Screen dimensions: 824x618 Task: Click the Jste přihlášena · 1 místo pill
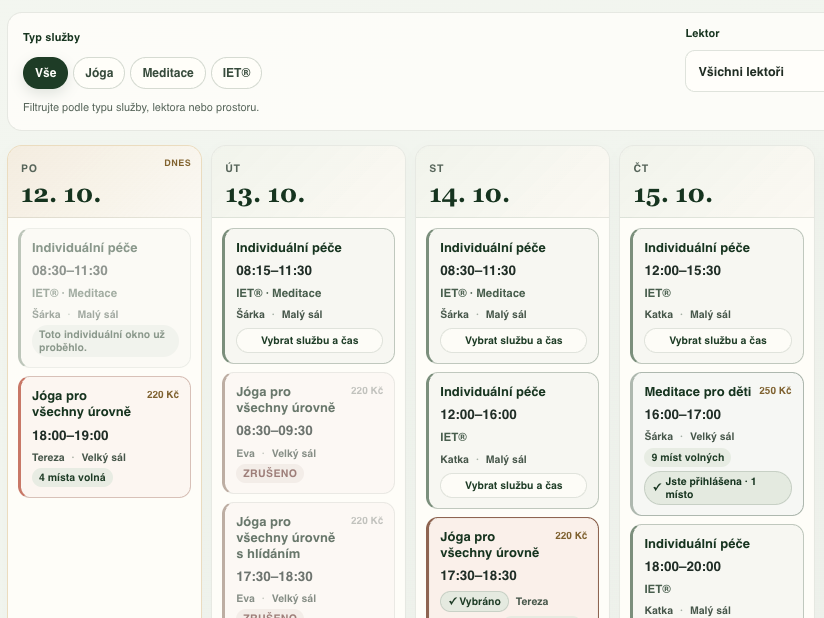(x=718, y=488)
